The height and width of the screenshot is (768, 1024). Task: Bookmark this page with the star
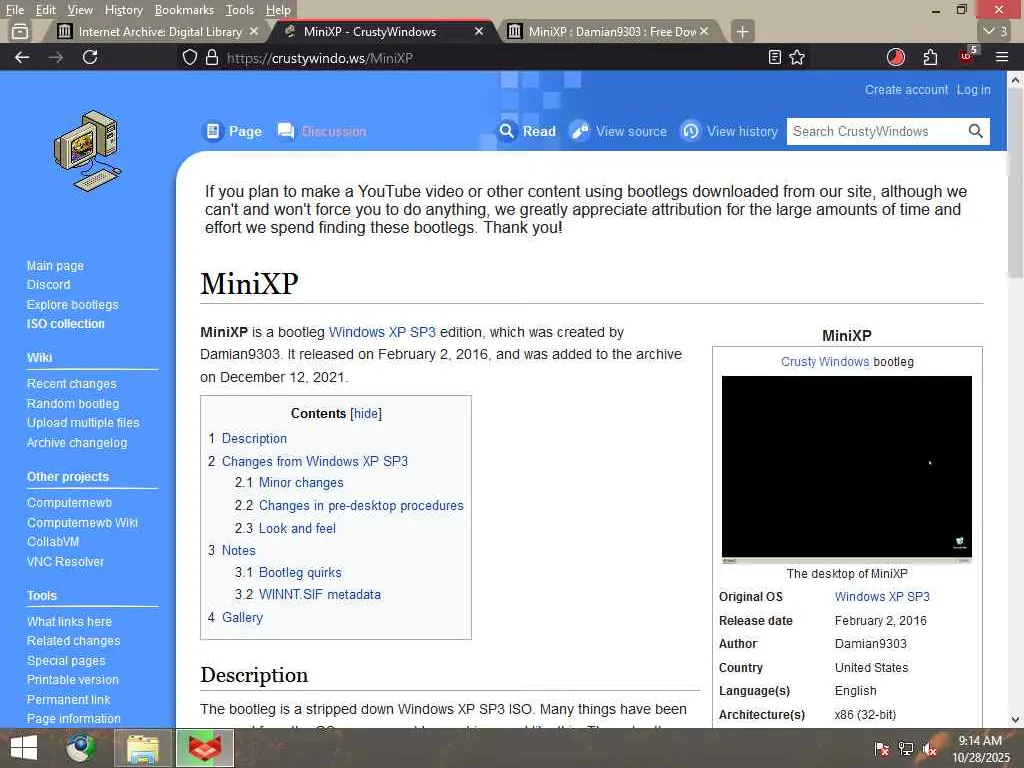(x=797, y=57)
